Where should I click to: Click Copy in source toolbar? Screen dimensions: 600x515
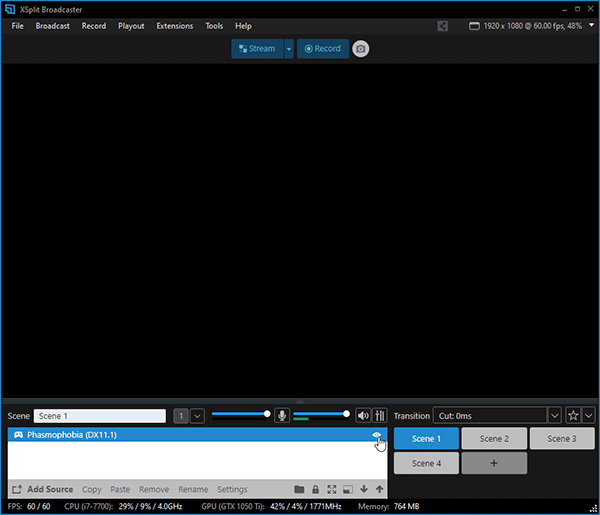[92, 489]
